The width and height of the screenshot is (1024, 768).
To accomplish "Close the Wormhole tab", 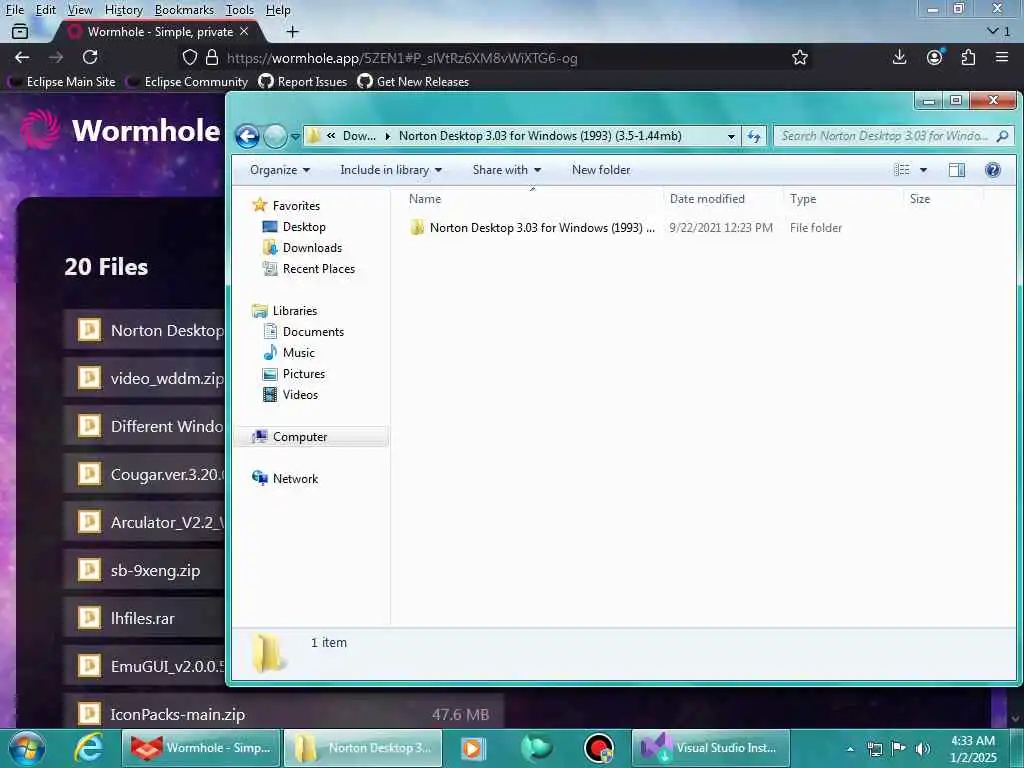I will tap(244, 31).
